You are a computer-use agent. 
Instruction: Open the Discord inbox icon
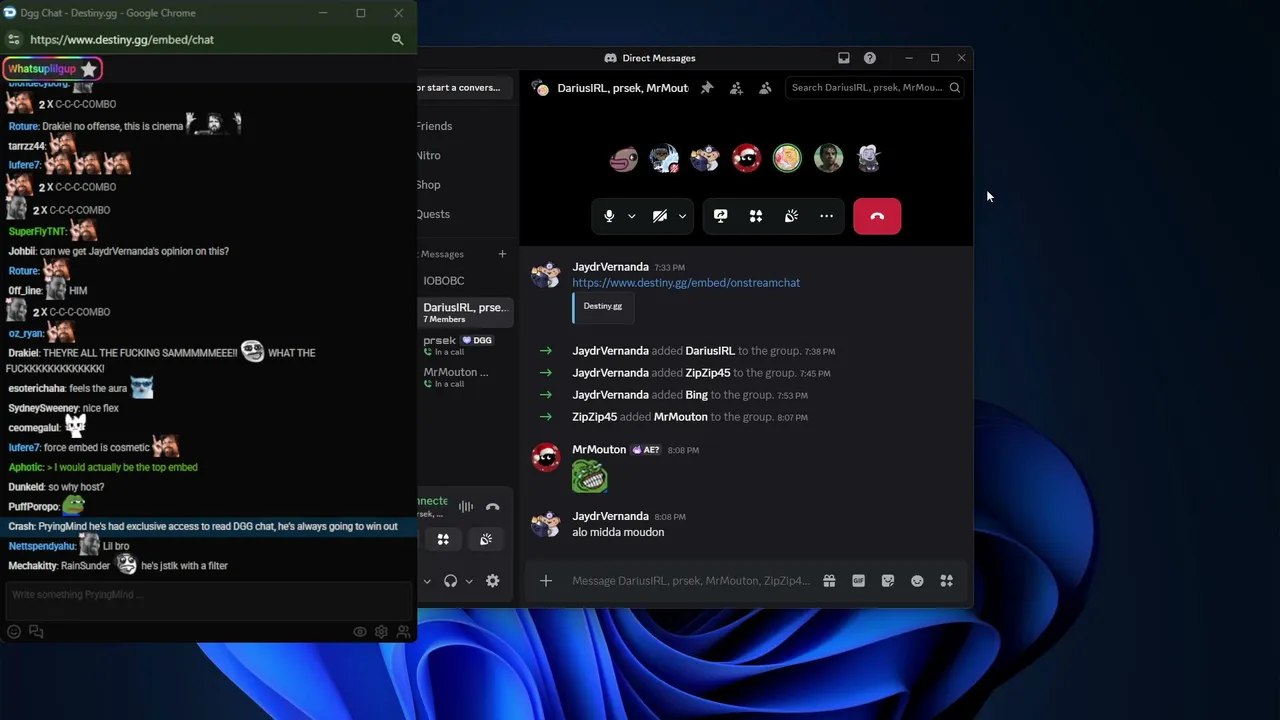coord(844,58)
